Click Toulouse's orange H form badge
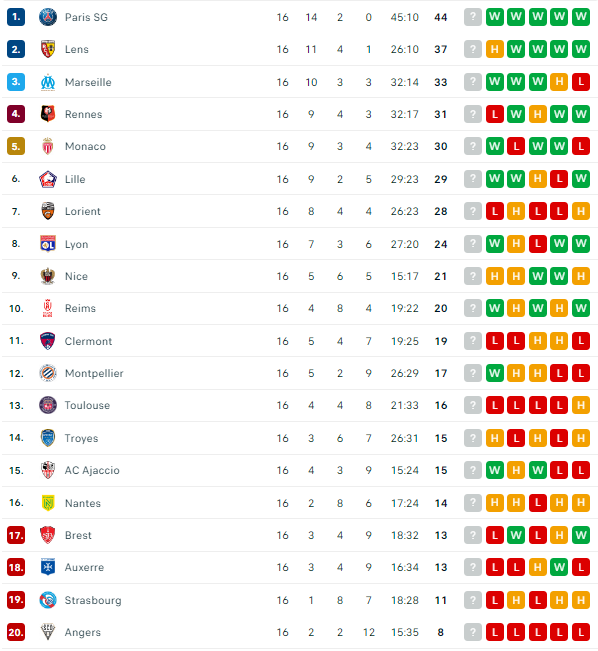The width and height of the screenshot is (598, 651). tap(581, 405)
